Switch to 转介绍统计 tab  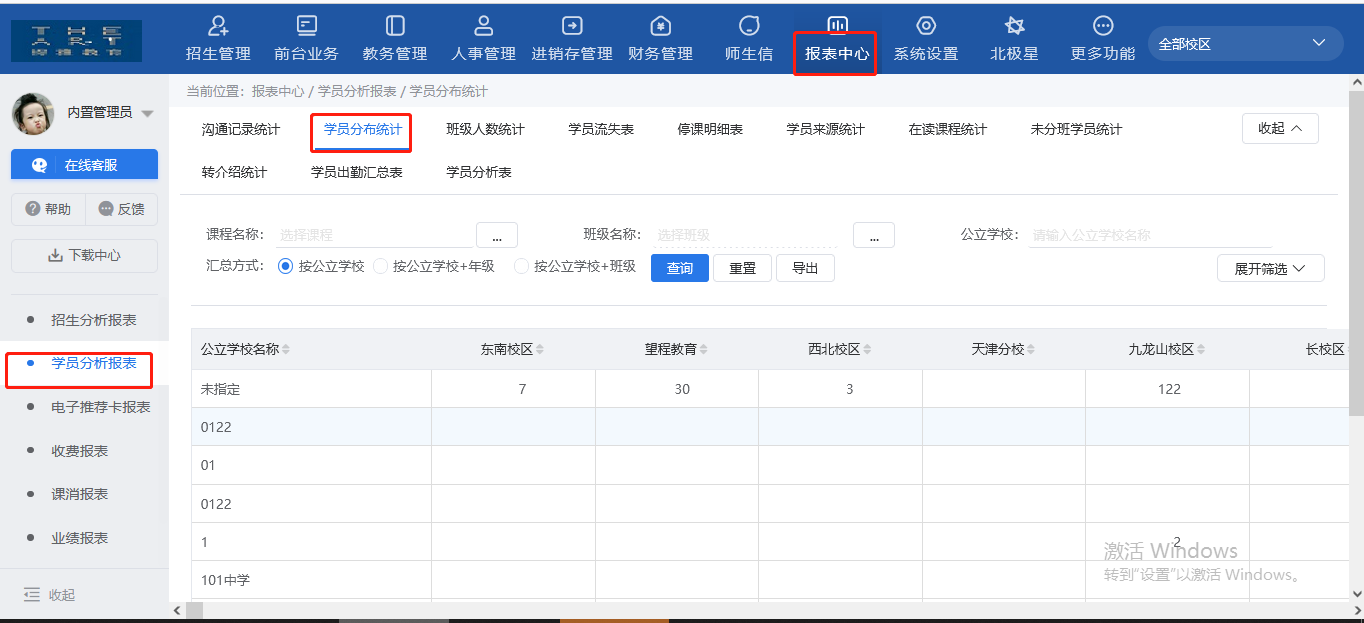click(x=234, y=173)
